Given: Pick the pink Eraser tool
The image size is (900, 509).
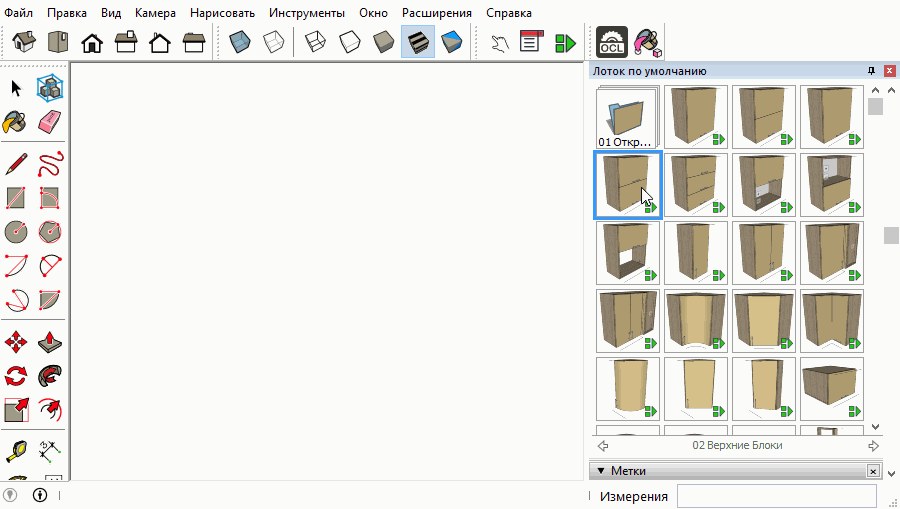Looking at the screenshot, I should 50,122.
